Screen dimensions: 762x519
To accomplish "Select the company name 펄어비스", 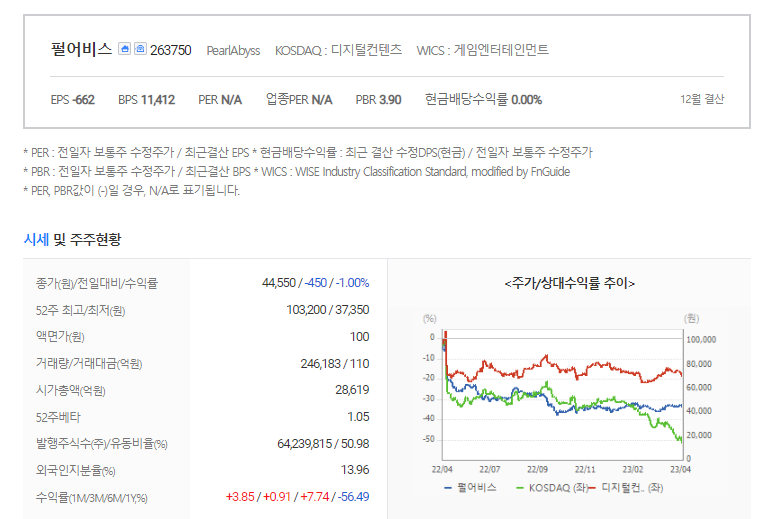I will pos(82,49).
